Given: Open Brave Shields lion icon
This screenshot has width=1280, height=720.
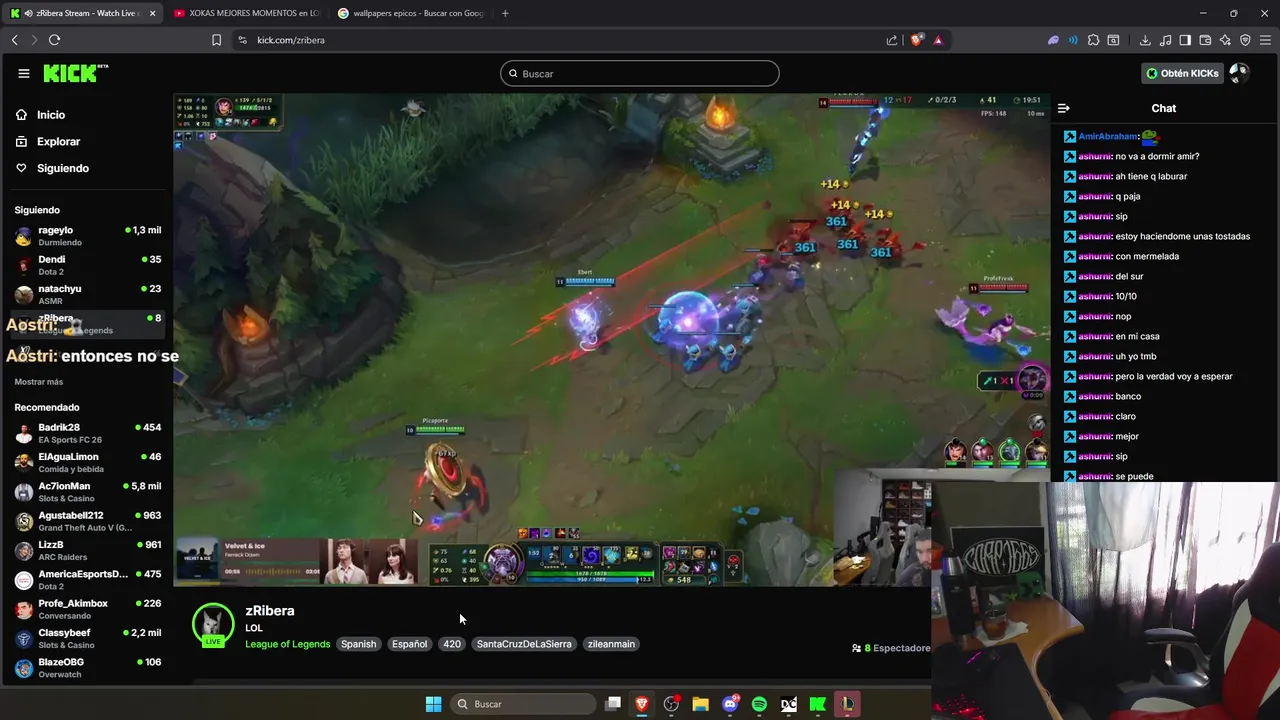Looking at the screenshot, I should 916,40.
